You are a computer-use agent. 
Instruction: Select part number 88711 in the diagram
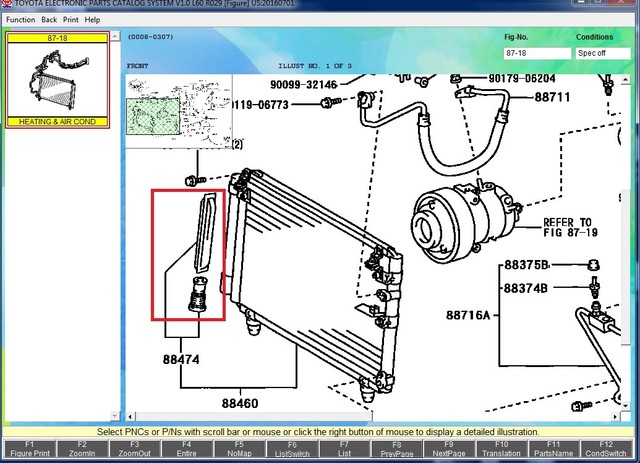(552, 97)
